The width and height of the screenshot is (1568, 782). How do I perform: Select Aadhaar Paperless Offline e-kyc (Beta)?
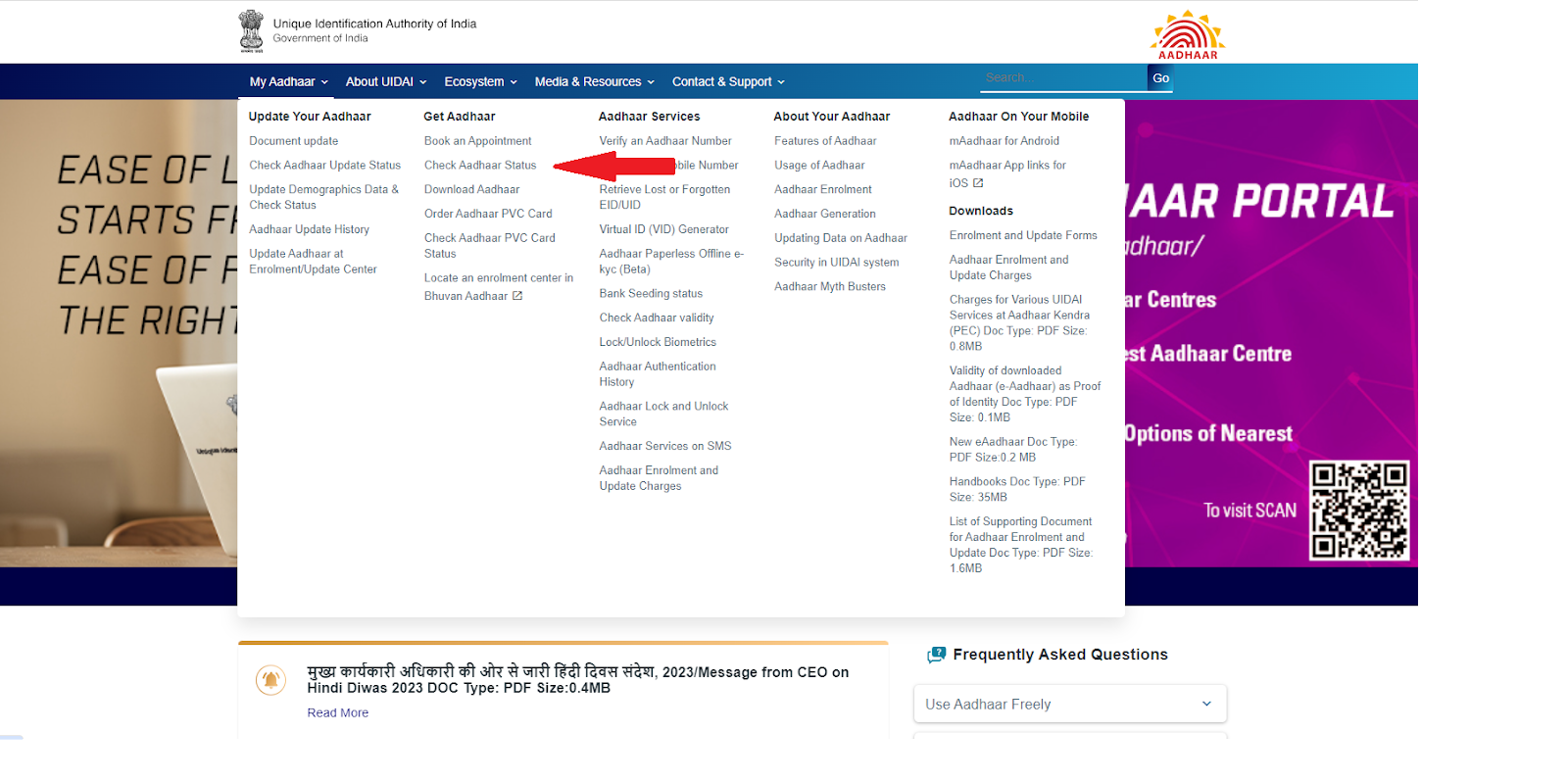coord(671,261)
